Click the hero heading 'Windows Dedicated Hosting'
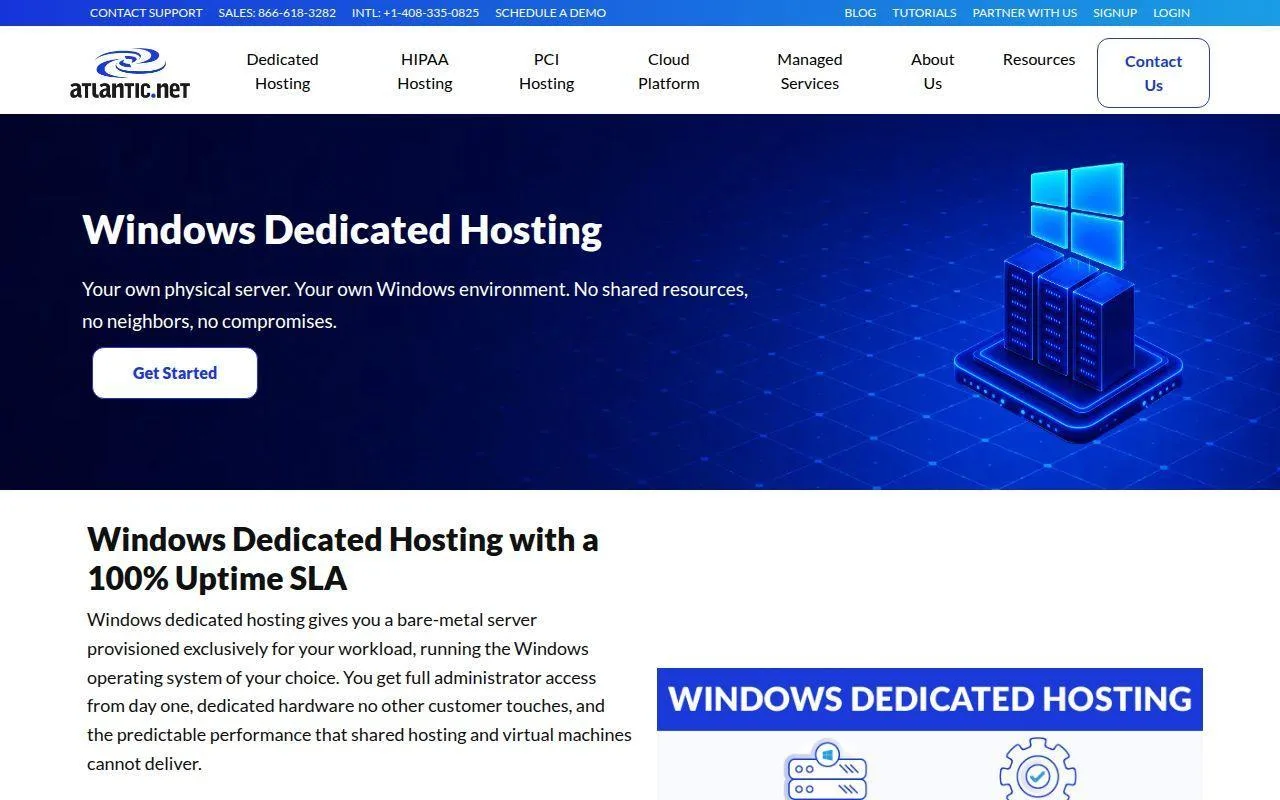Screen dimensions: 1280x800 pos(342,229)
